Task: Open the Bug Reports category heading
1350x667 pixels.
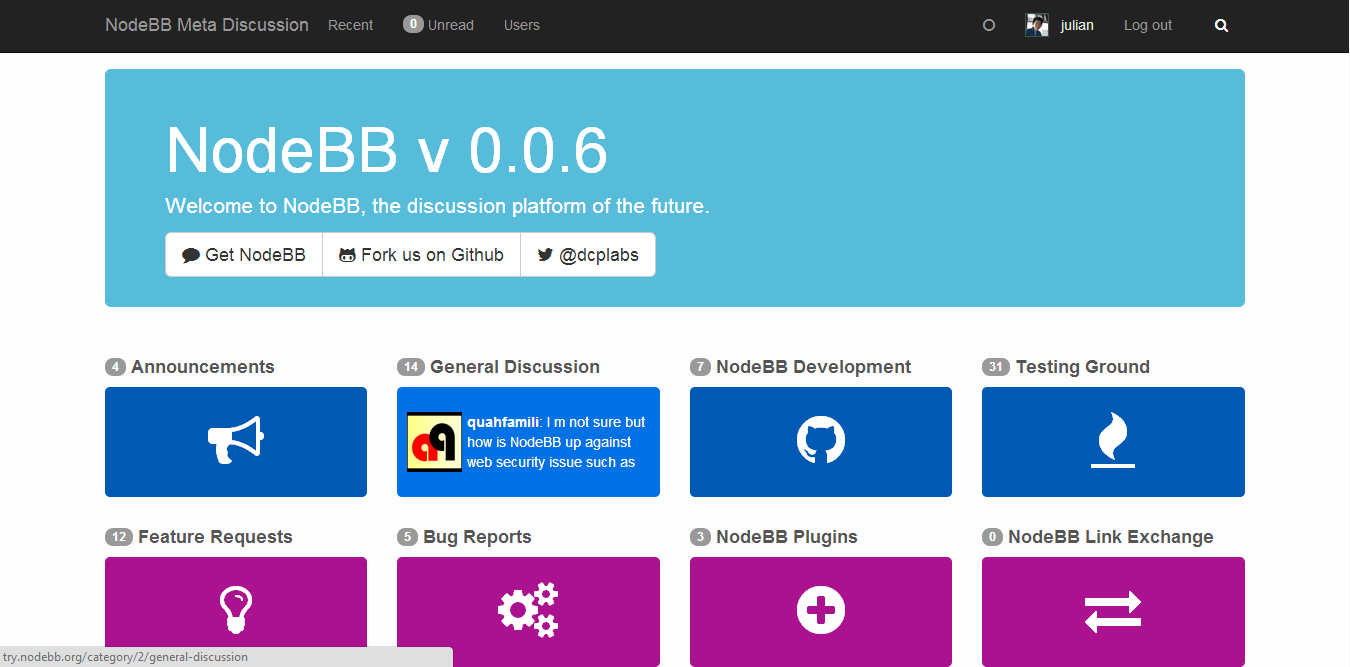Action: pyautogui.click(x=477, y=537)
